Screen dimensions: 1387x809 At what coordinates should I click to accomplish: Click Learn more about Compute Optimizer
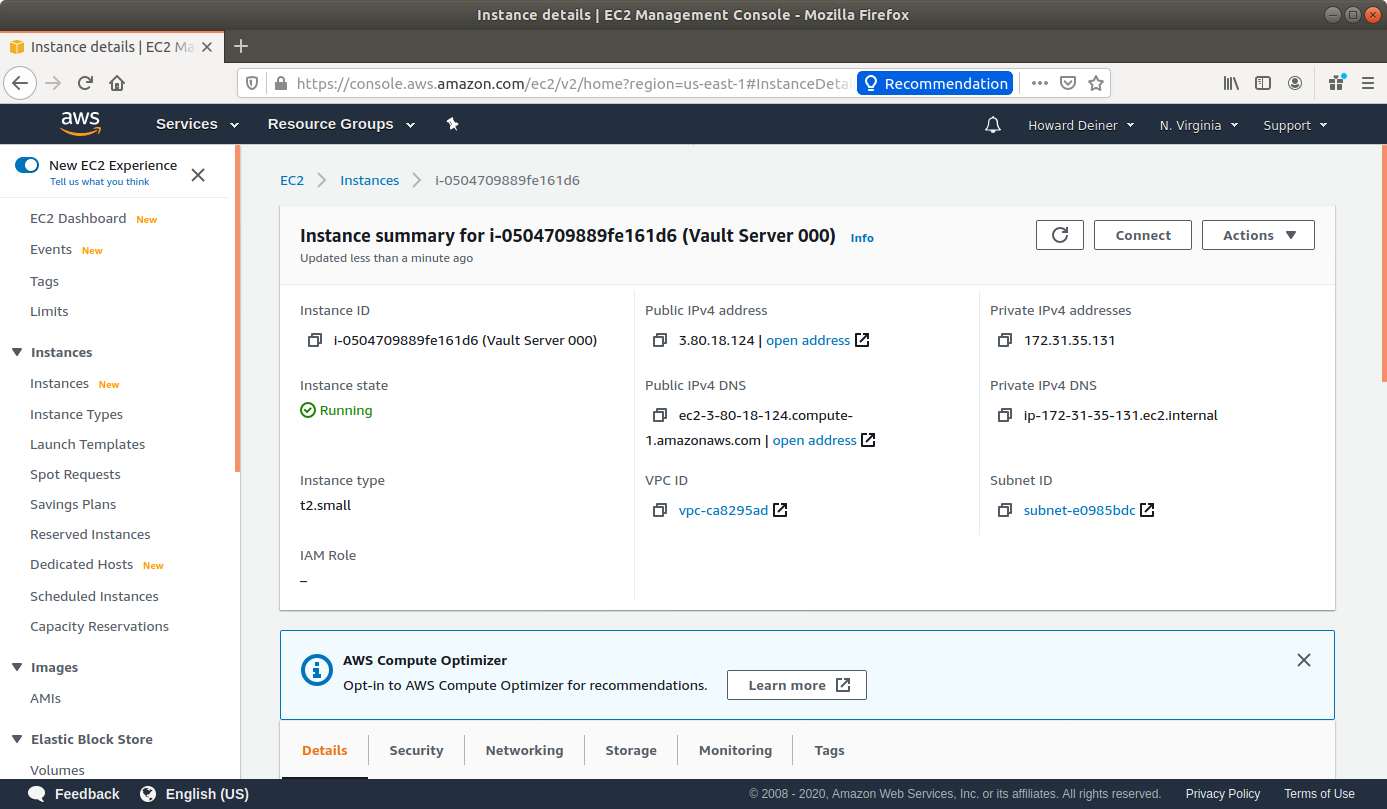797,685
